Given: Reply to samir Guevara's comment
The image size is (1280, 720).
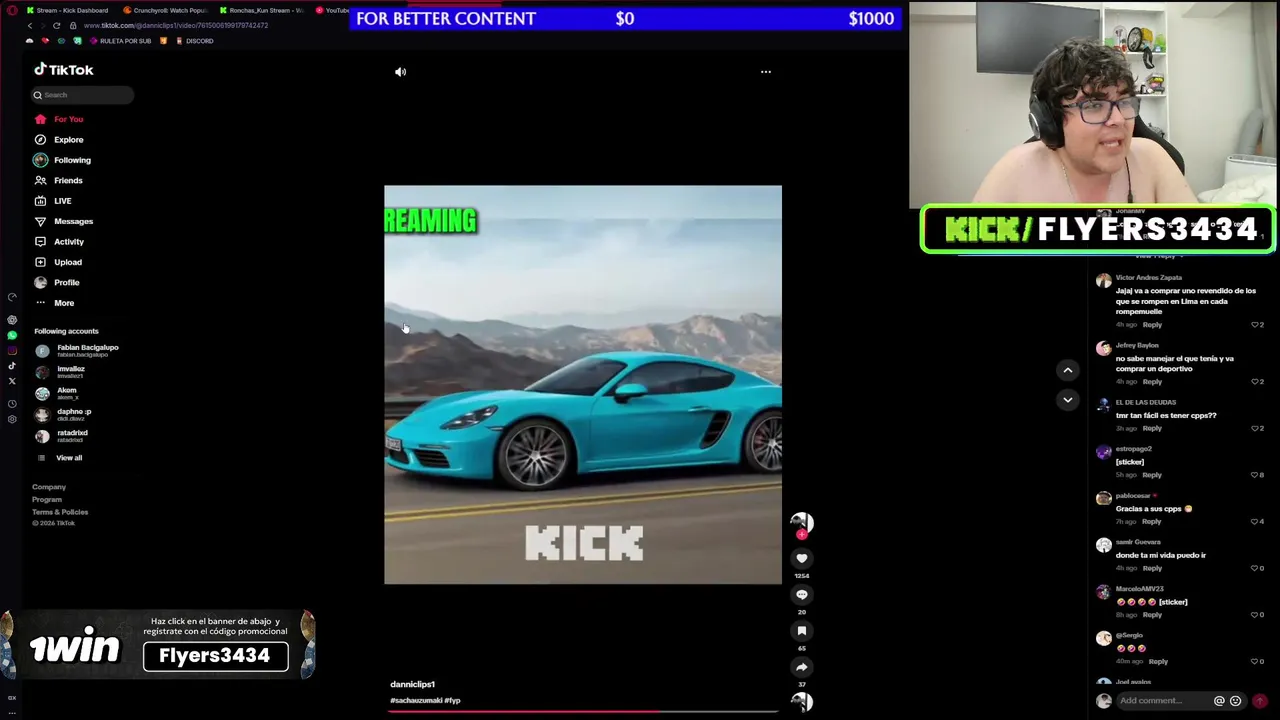Looking at the screenshot, I should click(x=1152, y=568).
